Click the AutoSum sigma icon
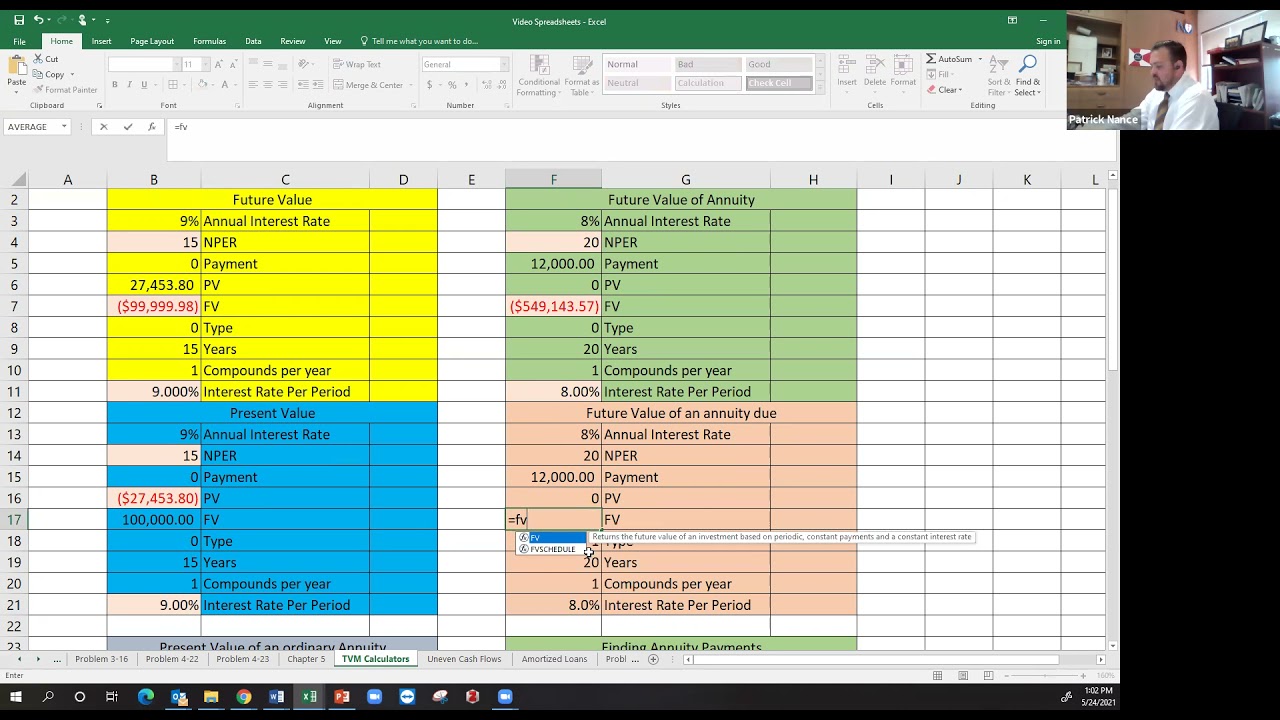The width and height of the screenshot is (1280, 720). tap(931, 59)
